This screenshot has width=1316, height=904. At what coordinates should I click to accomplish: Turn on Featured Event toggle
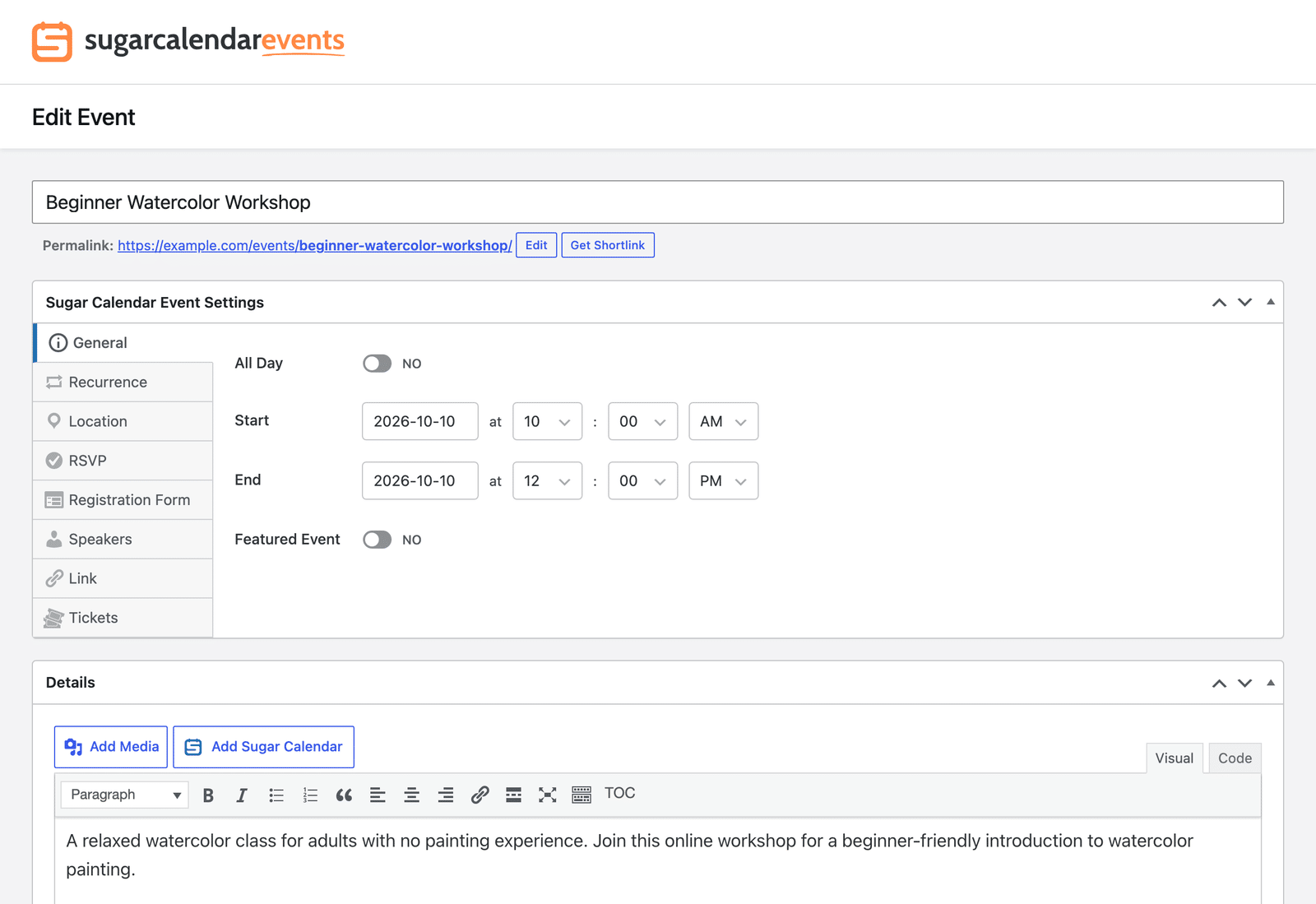[378, 540]
